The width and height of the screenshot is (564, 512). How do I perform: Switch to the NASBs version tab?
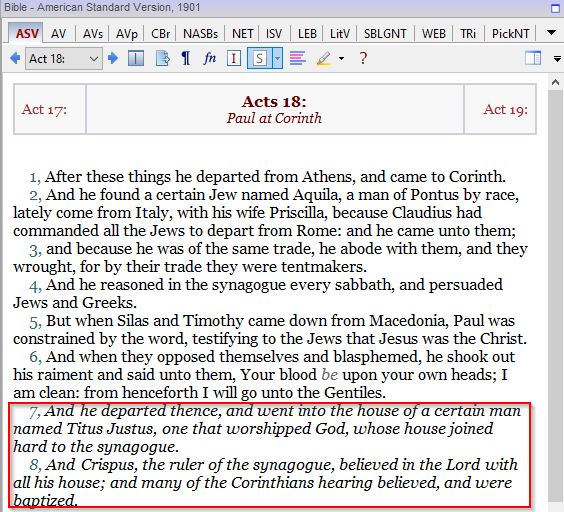pyautogui.click(x=200, y=33)
